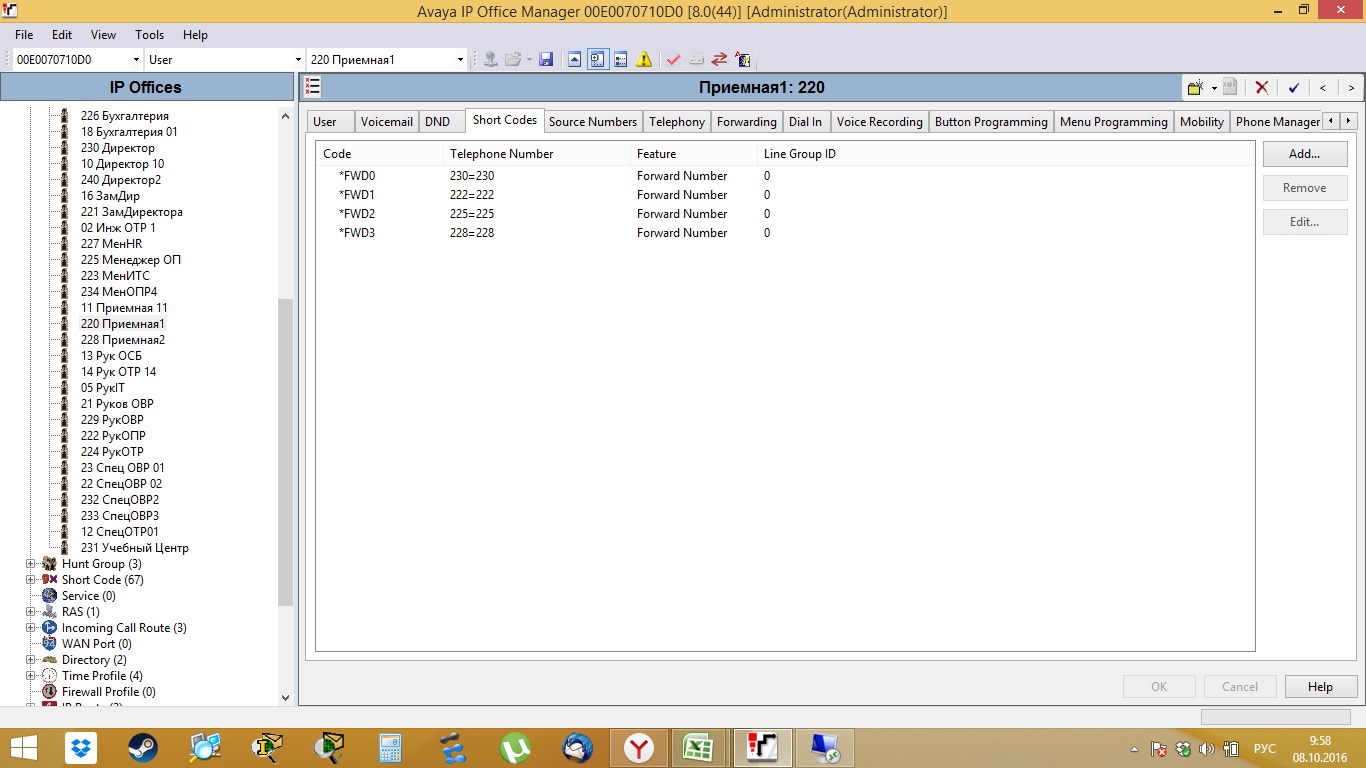The image size is (1366, 768).
Task: Select Firewall Profile (0) in the tree
Action: click(x=108, y=692)
